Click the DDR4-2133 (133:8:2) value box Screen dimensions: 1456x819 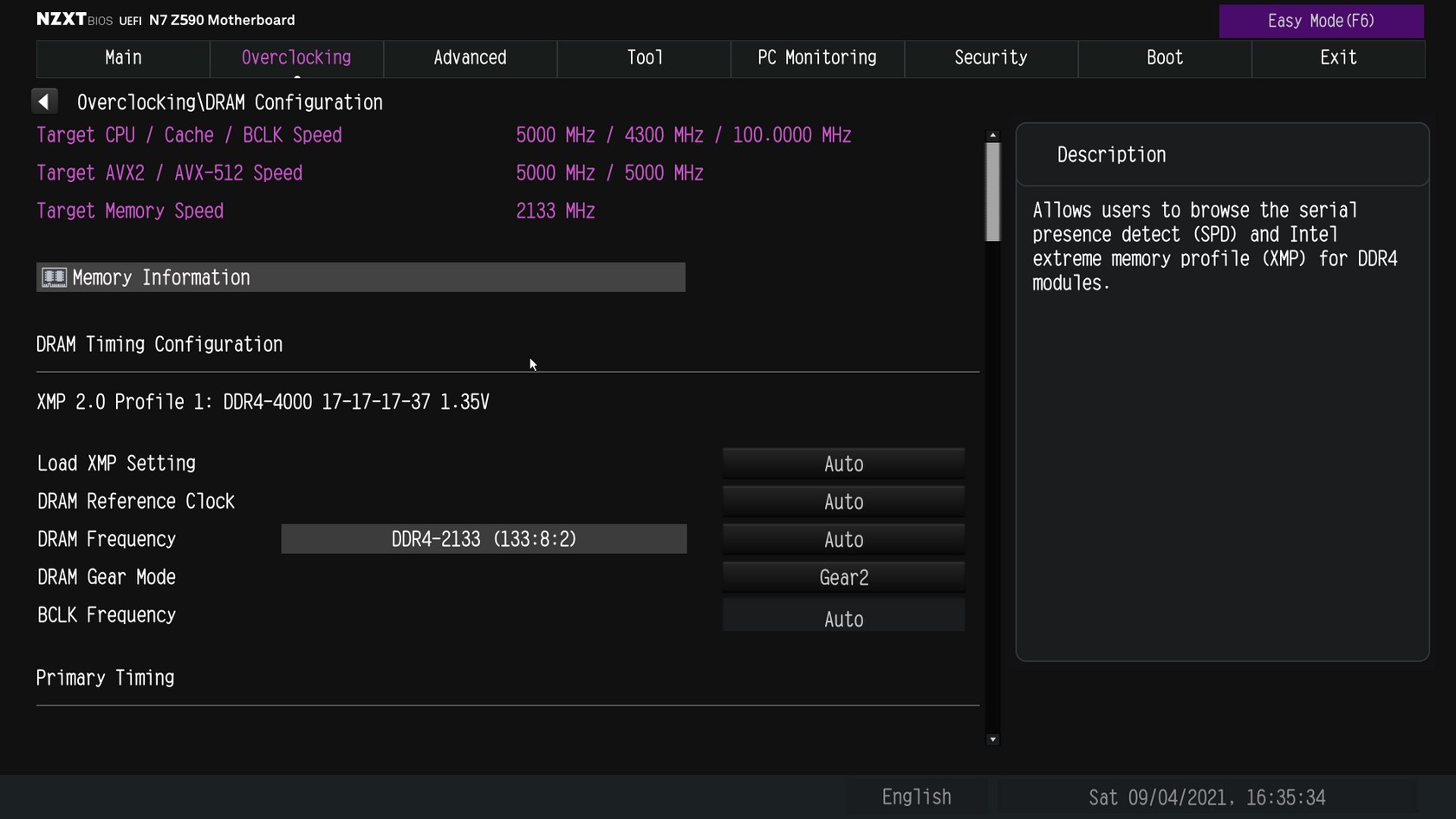pyautogui.click(x=484, y=539)
